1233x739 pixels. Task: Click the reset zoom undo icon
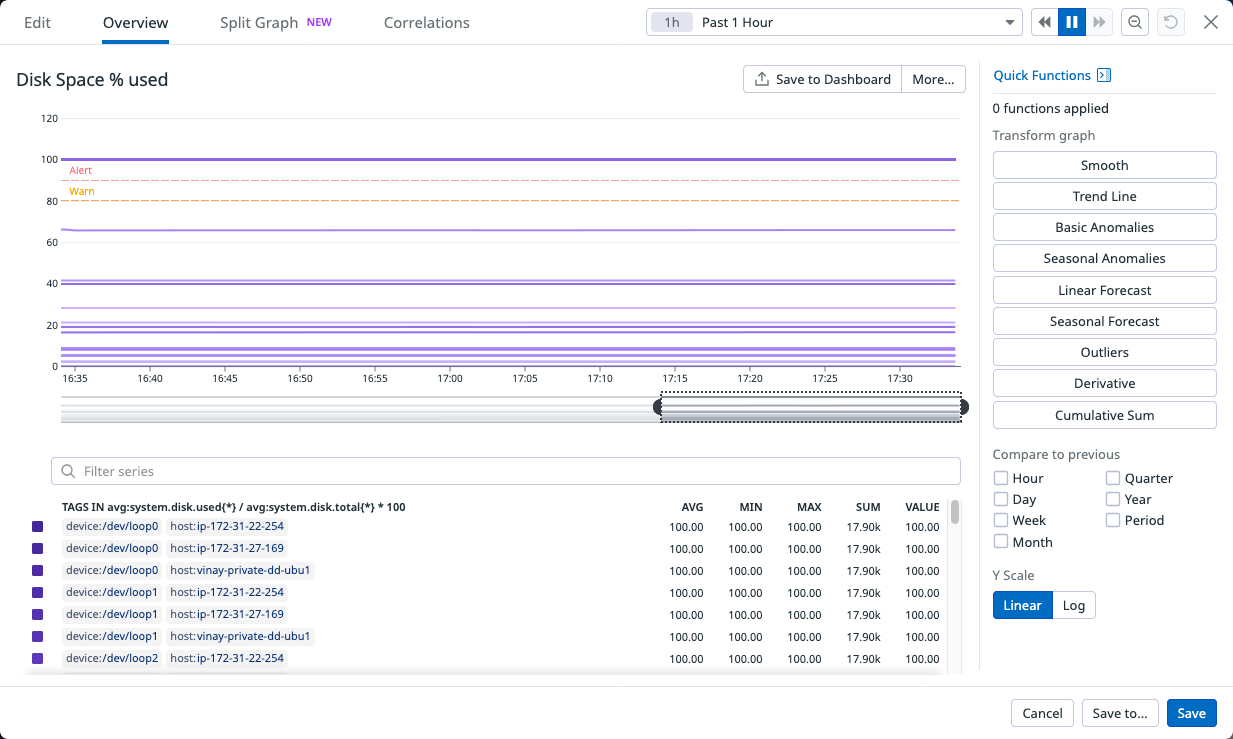coord(1170,23)
